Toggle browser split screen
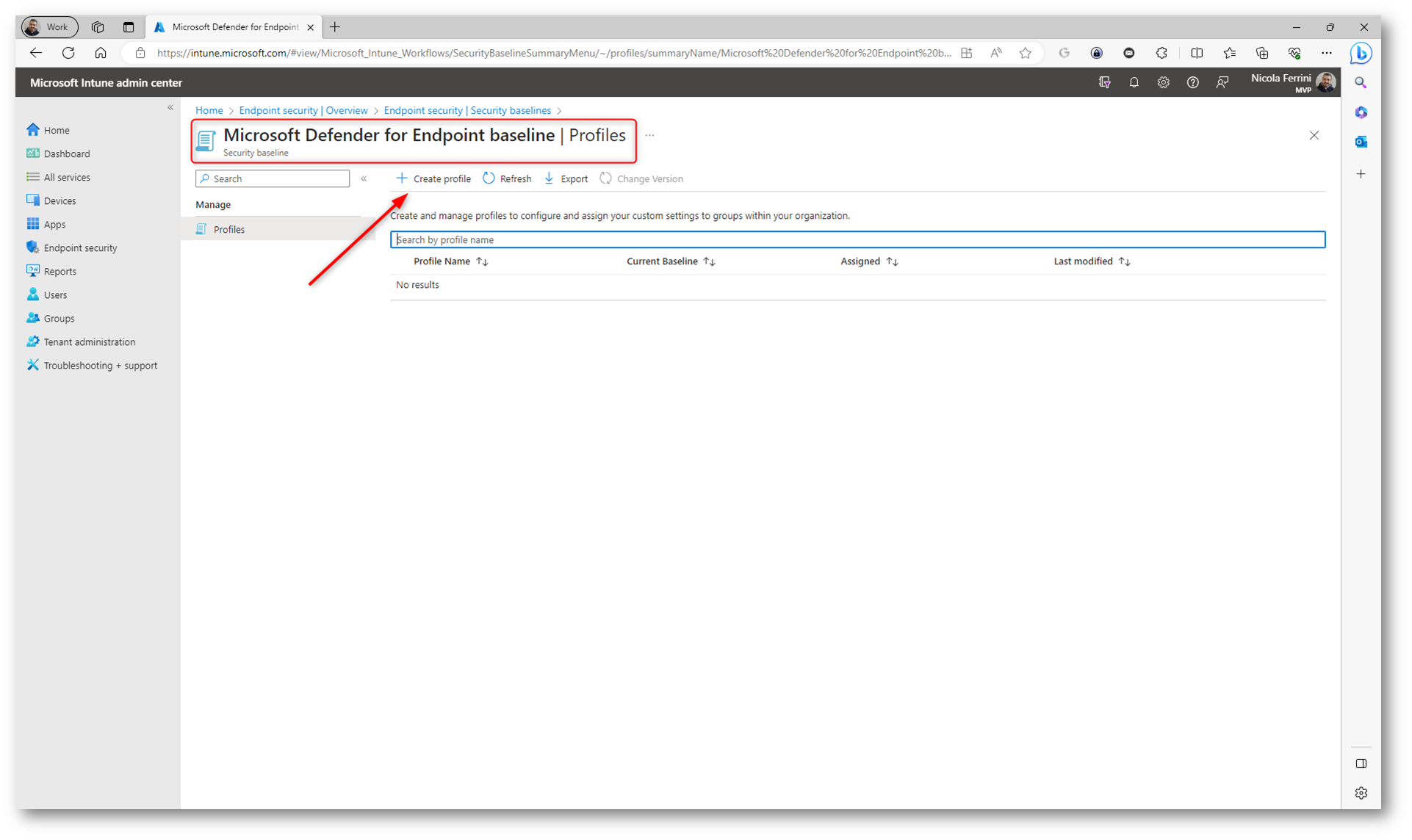 tap(1197, 53)
